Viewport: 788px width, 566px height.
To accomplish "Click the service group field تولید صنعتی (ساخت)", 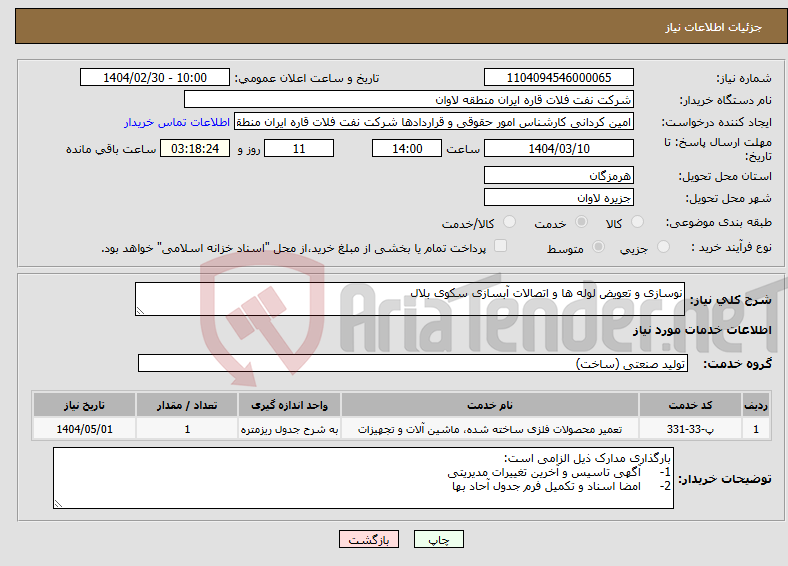I will pos(413,363).
